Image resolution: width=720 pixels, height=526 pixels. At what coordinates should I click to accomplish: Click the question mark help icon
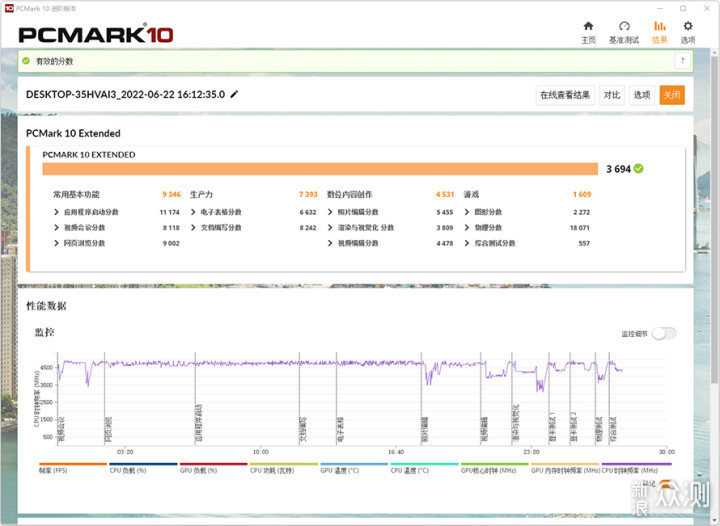[x=682, y=61]
